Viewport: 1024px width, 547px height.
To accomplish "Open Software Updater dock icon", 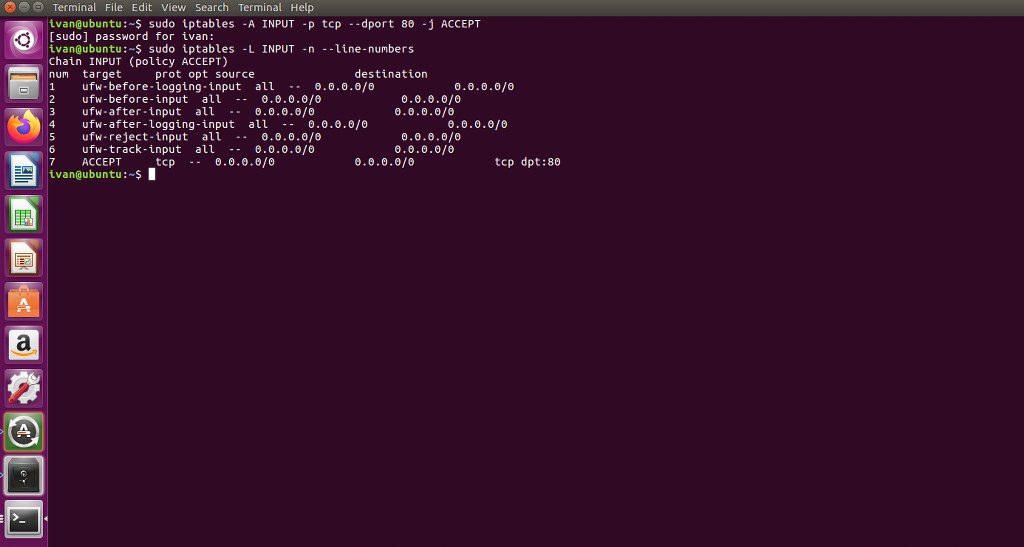I will (x=24, y=432).
